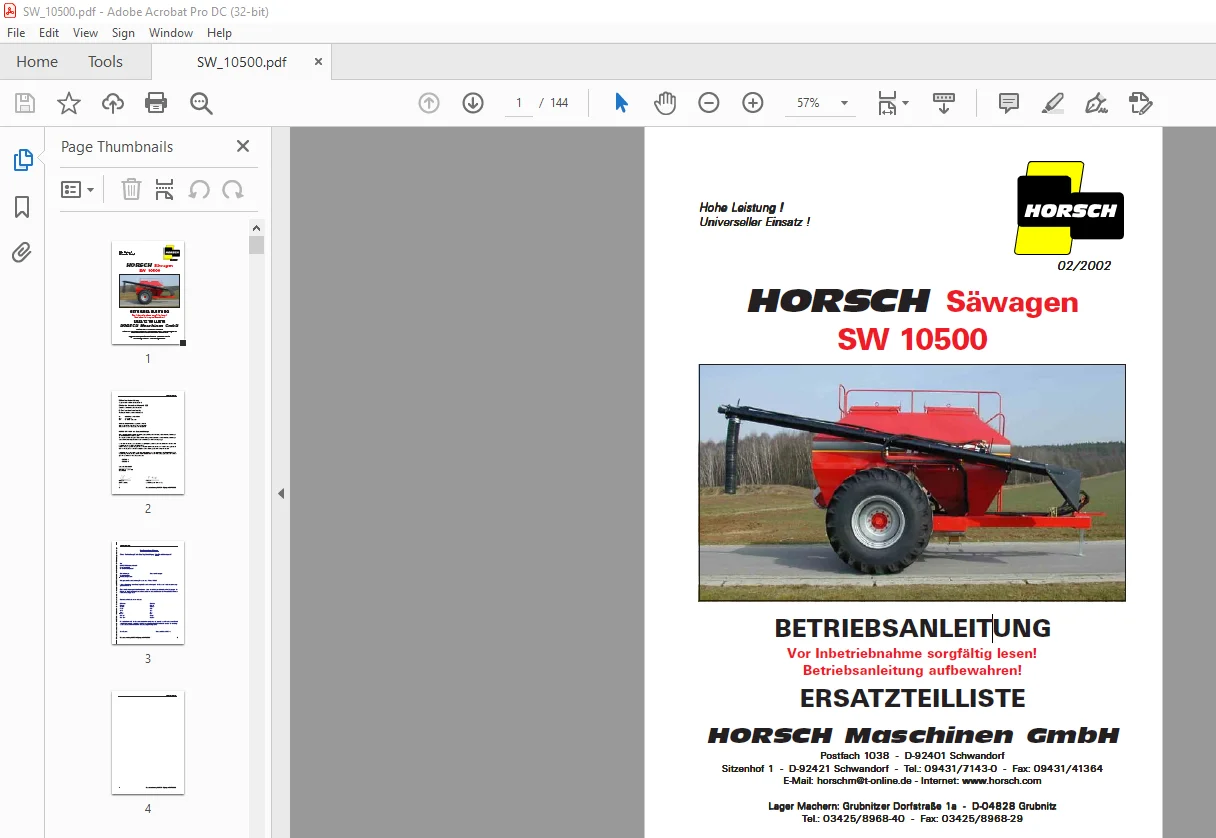This screenshot has width=1216, height=838.
Task: Open the Bookmarks panel in sidebar
Action: pyautogui.click(x=22, y=207)
